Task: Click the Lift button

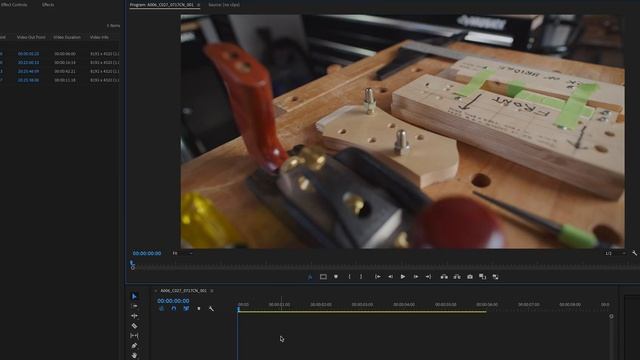Action: (x=444, y=277)
